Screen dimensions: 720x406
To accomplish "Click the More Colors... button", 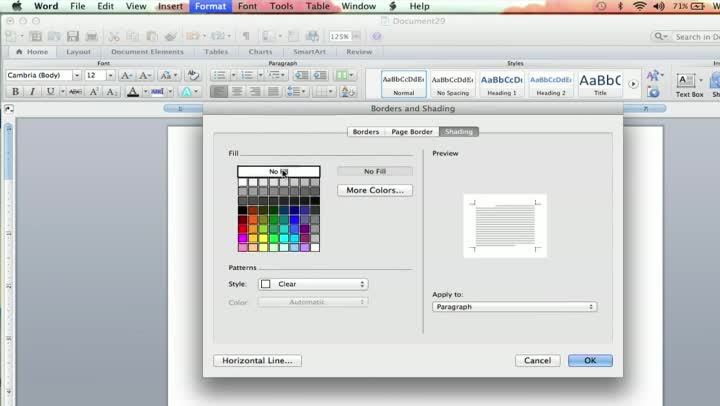I will click(375, 190).
